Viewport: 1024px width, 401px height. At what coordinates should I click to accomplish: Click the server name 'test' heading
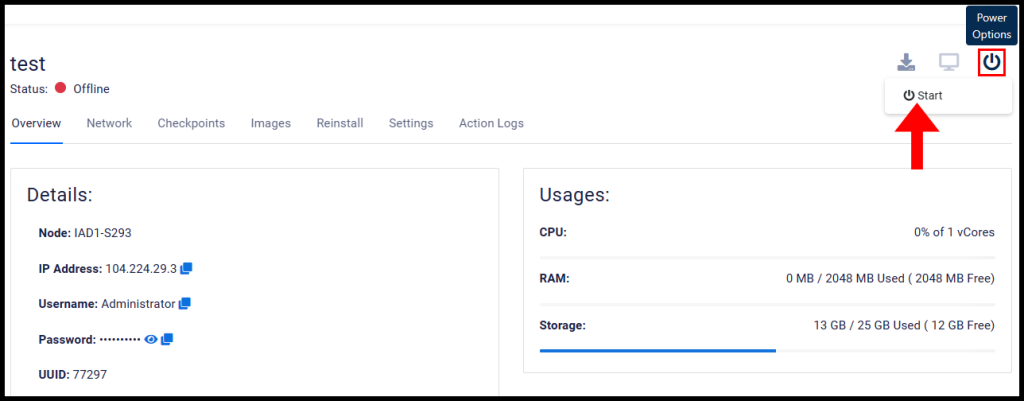[28, 64]
